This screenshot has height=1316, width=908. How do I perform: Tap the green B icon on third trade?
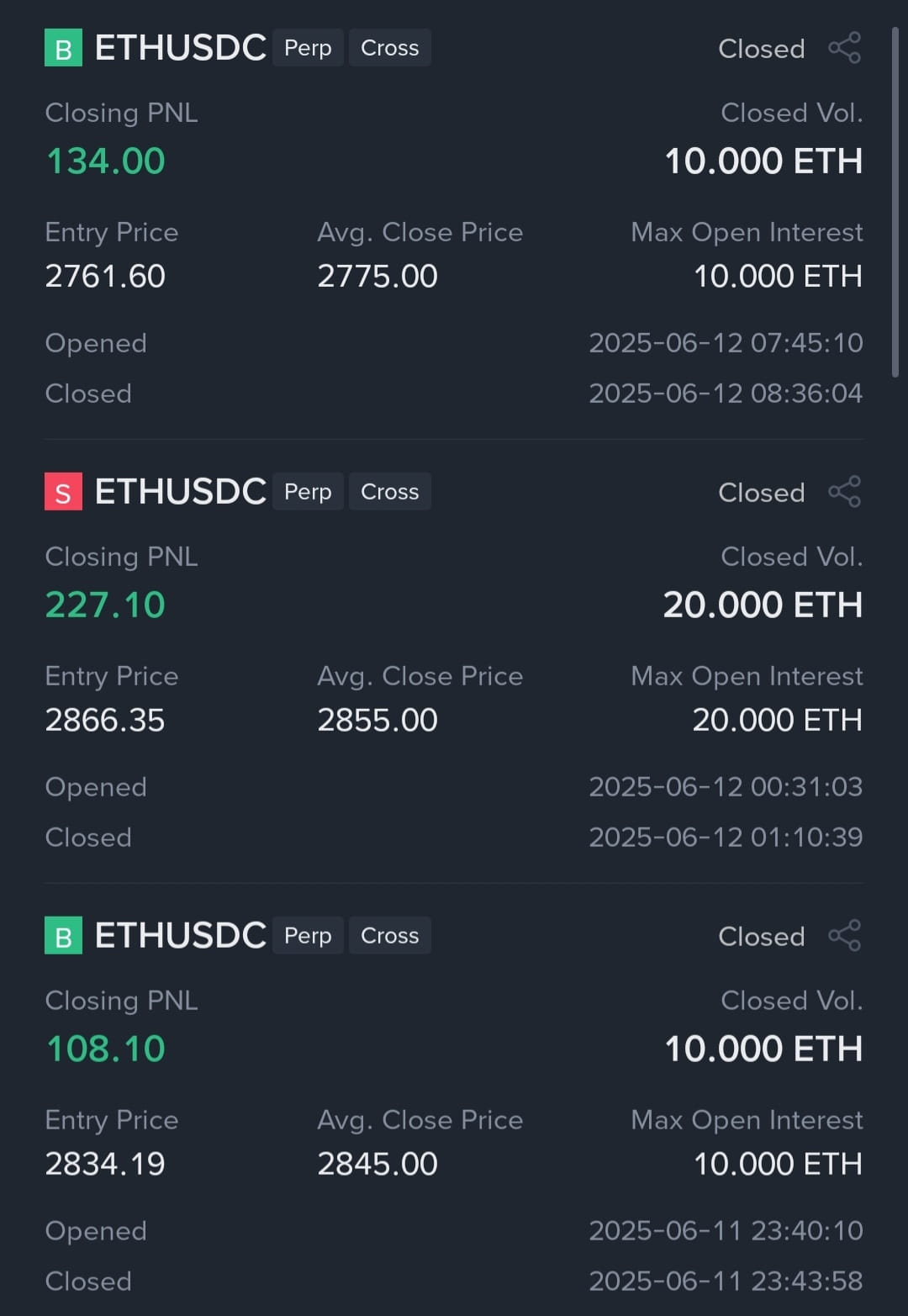[63, 936]
